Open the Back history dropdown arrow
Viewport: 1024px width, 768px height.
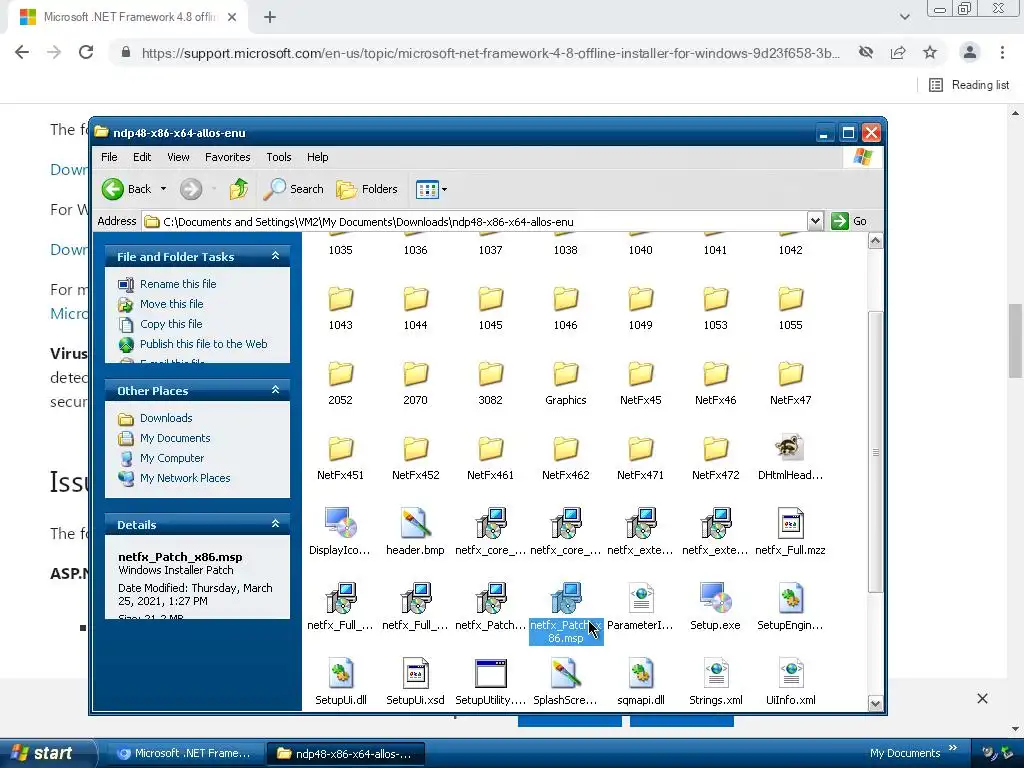(x=163, y=189)
